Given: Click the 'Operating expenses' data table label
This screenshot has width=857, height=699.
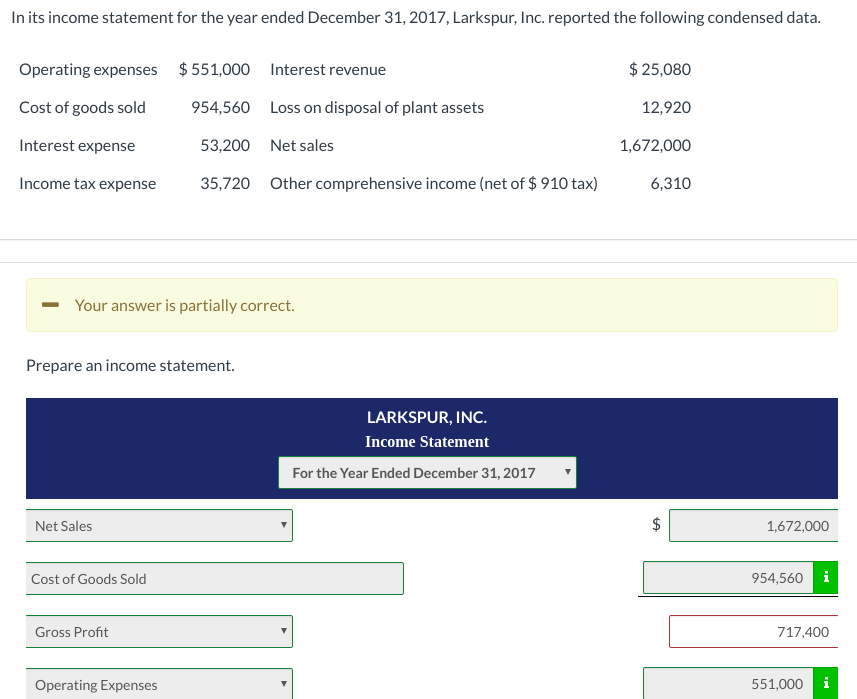Looking at the screenshot, I should click(x=88, y=69).
